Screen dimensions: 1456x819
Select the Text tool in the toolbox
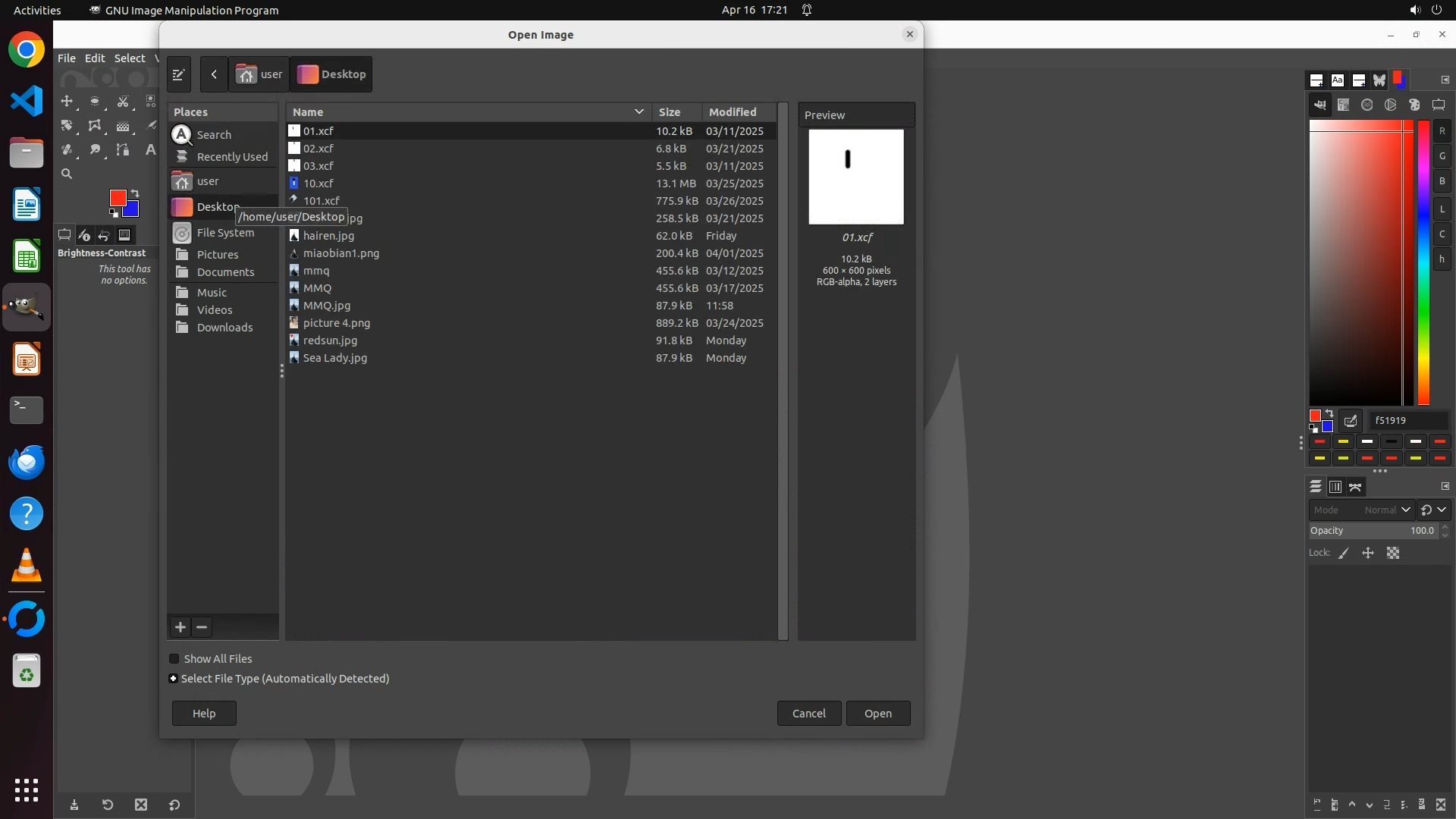click(150, 150)
